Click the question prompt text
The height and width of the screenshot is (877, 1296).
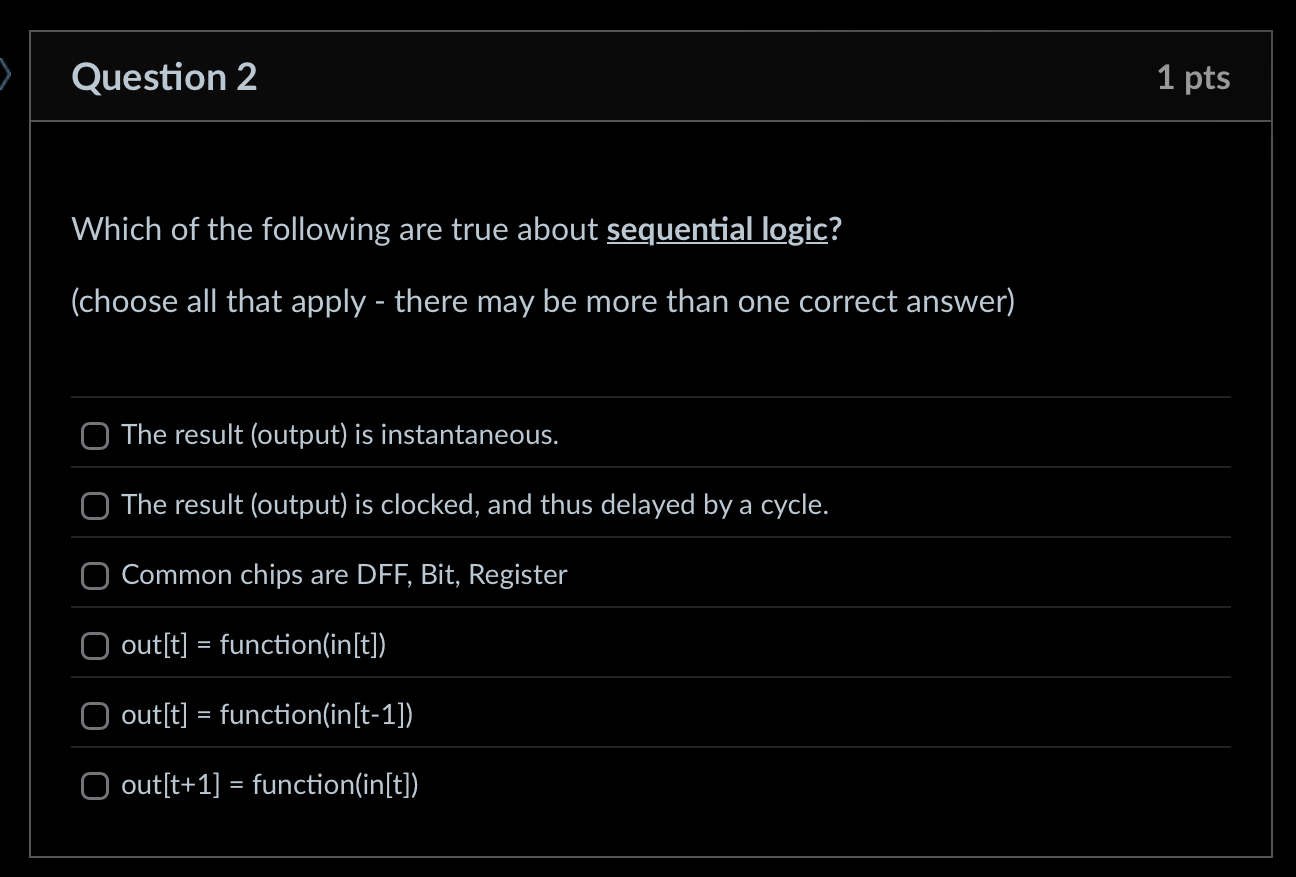[455, 229]
